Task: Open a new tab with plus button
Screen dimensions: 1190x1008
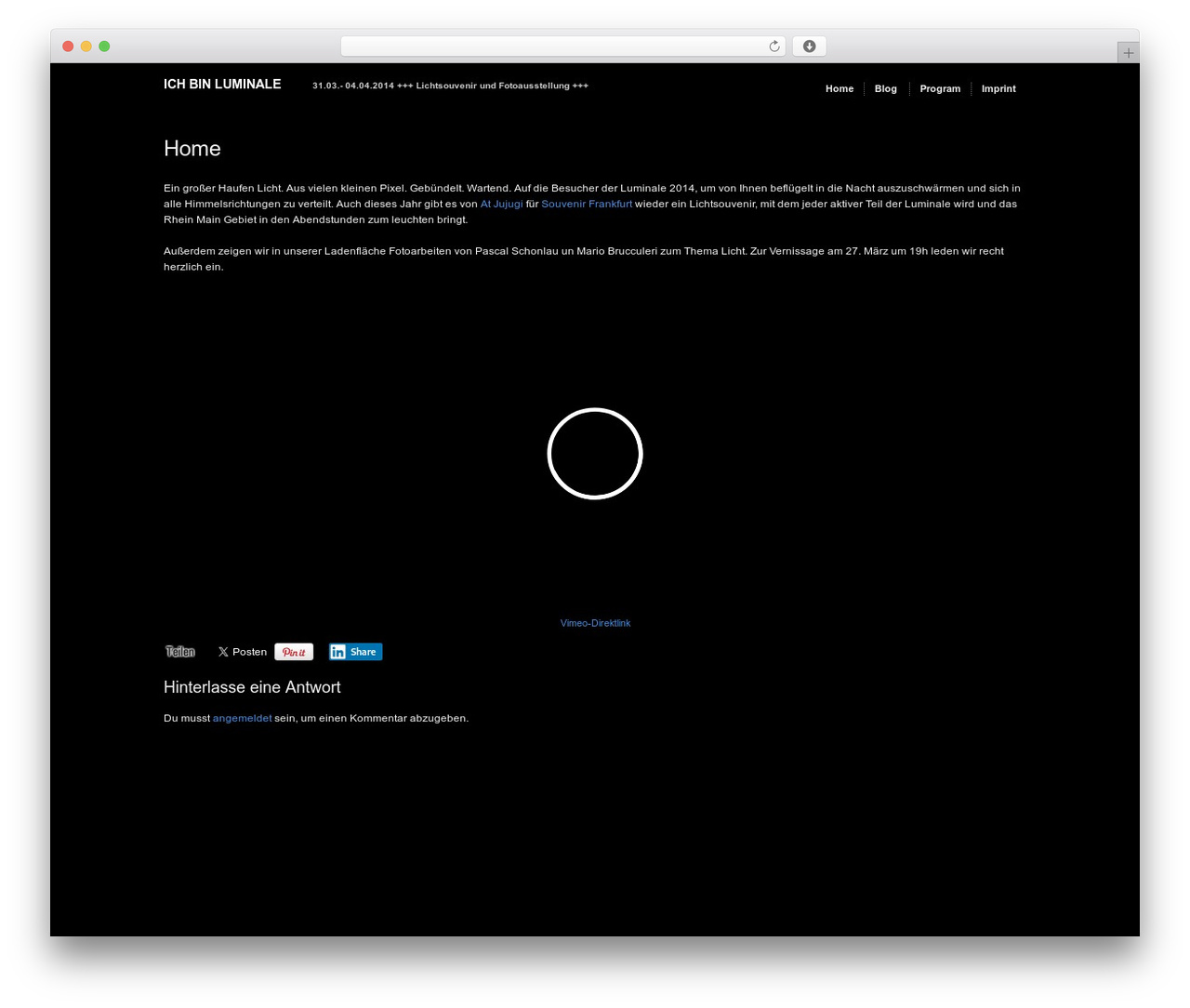Action: pyautogui.click(x=1128, y=53)
